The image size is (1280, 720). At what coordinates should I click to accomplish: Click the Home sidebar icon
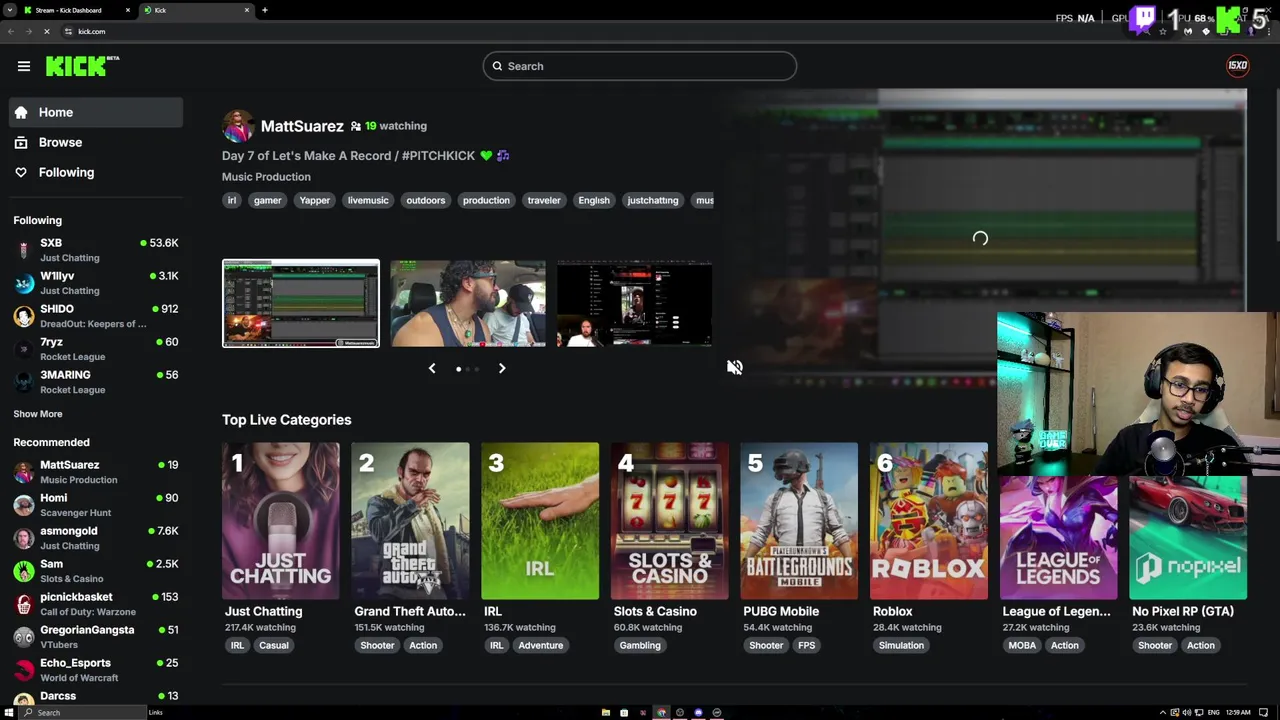pos(21,112)
